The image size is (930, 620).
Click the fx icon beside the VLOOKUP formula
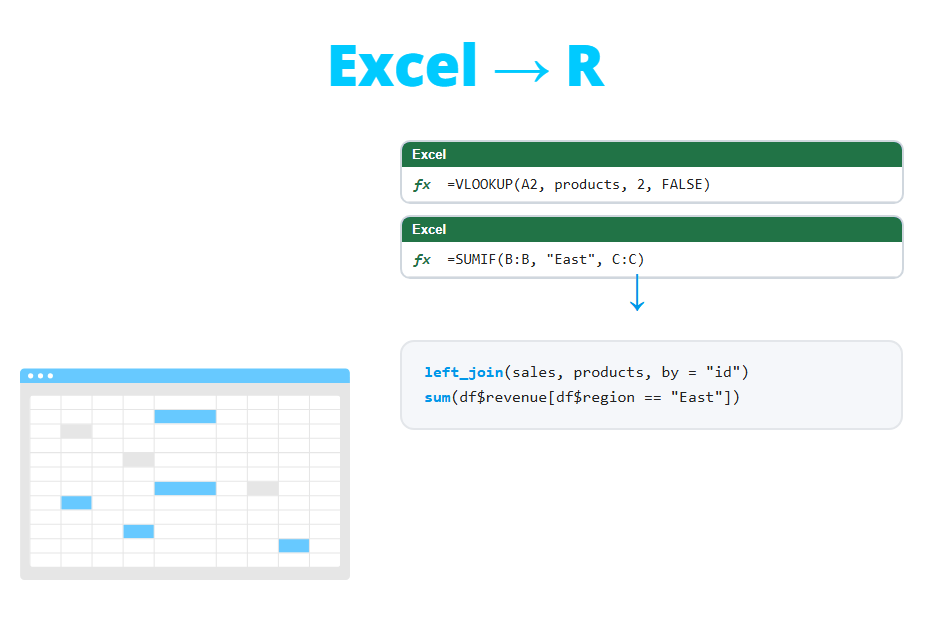tap(422, 185)
